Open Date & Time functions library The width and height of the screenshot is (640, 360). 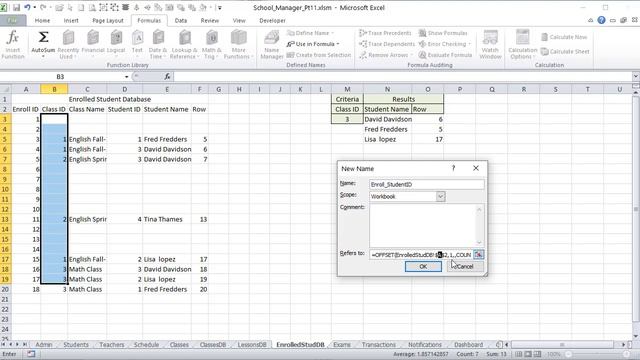pyautogui.click(x=158, y=45)
